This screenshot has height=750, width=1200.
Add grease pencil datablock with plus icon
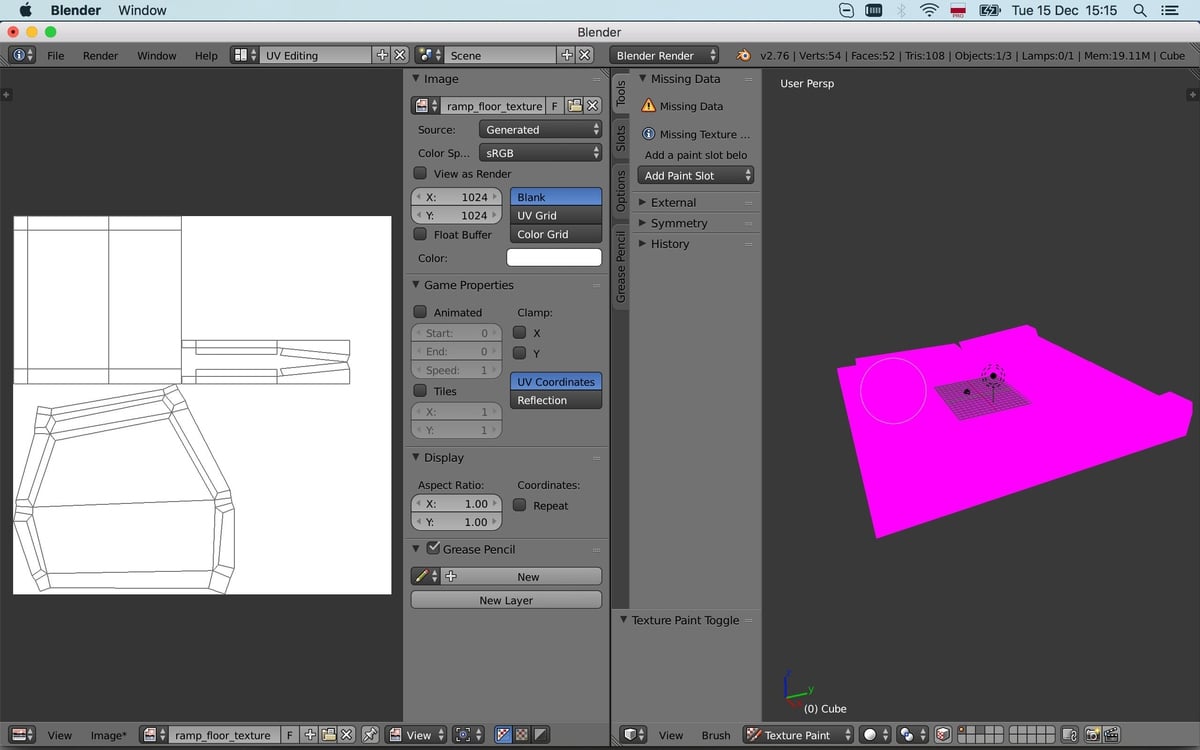coord(450,576)
